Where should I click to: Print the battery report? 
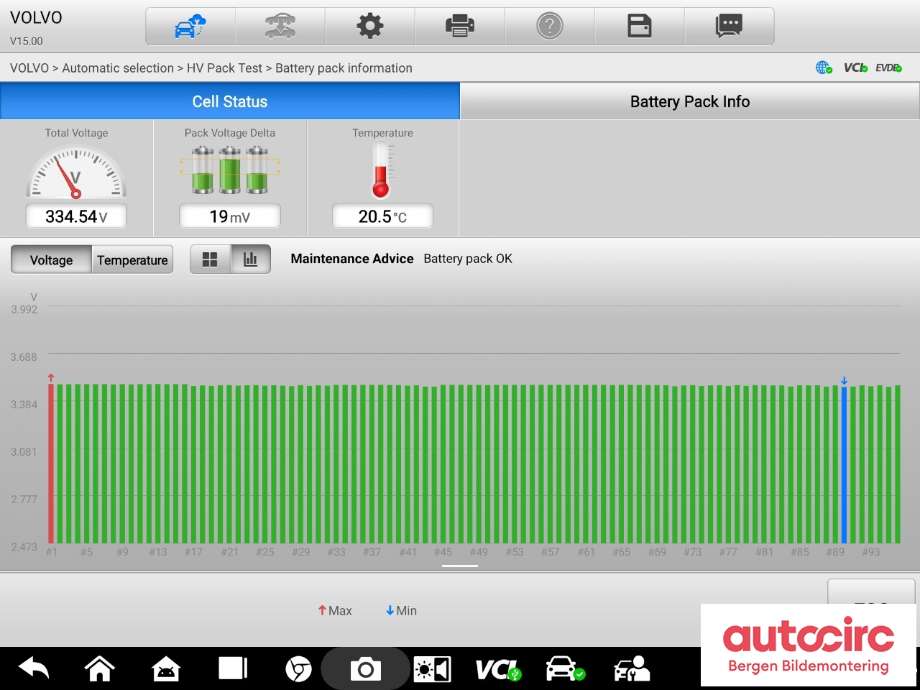coord(459,26)
